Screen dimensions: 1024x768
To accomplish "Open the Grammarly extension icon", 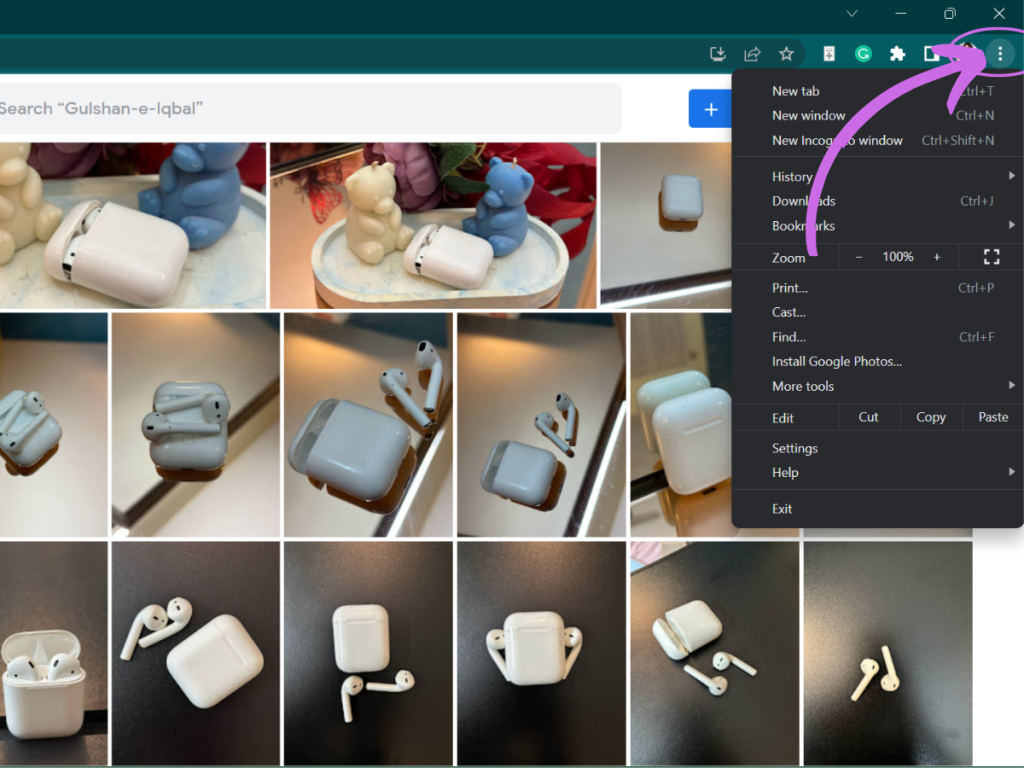I will click(x=862, y=54).
